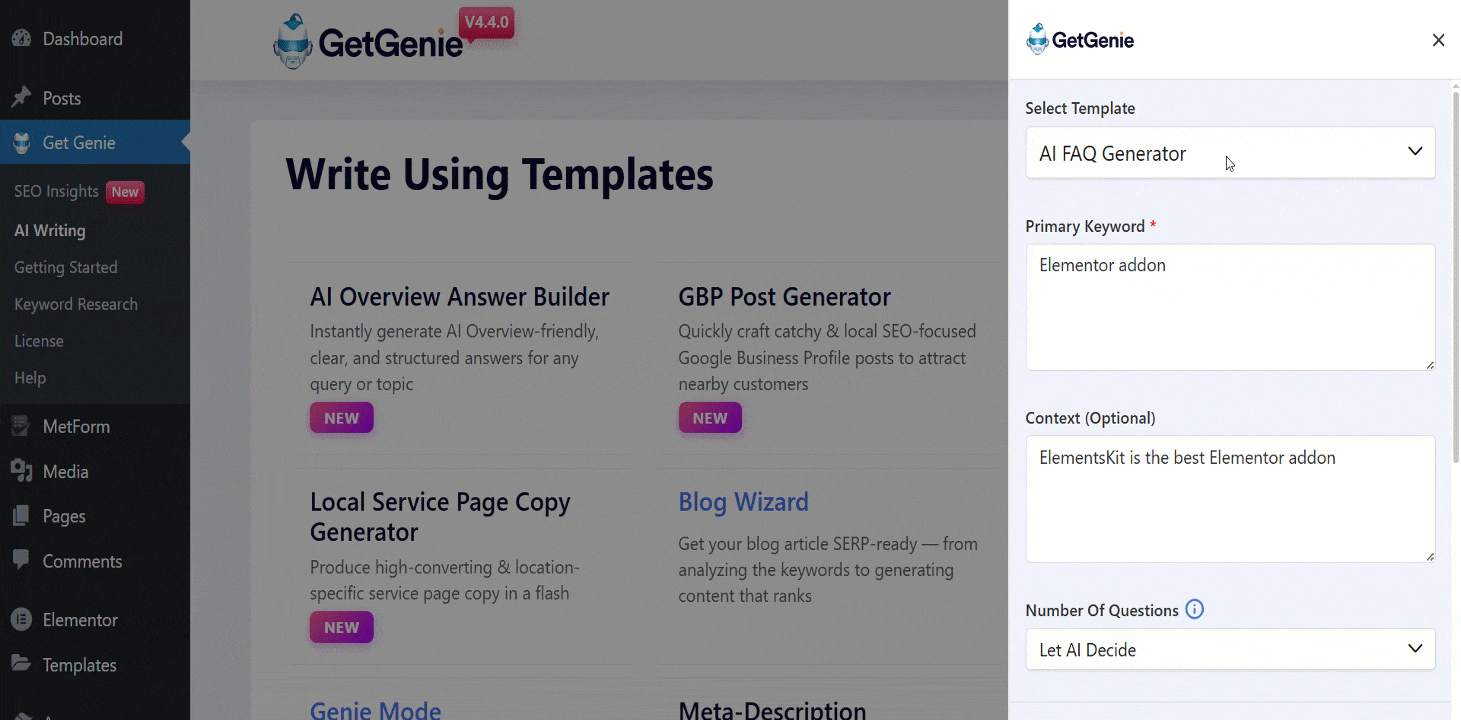Viewport: 1461px width, 720px height.
Task: Click inside the Primary Keyword field
Action: (1230, 306)
